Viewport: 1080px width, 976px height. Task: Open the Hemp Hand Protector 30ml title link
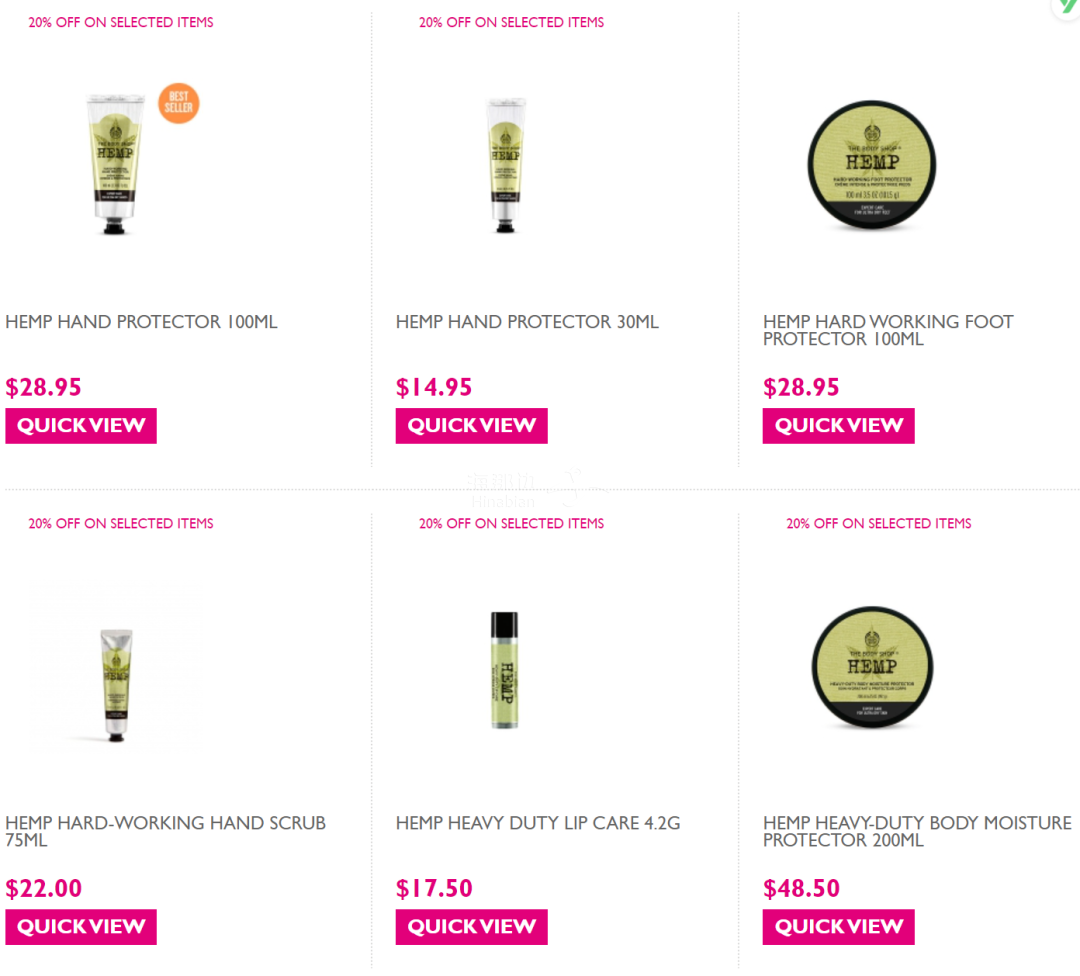coord(527,322)
